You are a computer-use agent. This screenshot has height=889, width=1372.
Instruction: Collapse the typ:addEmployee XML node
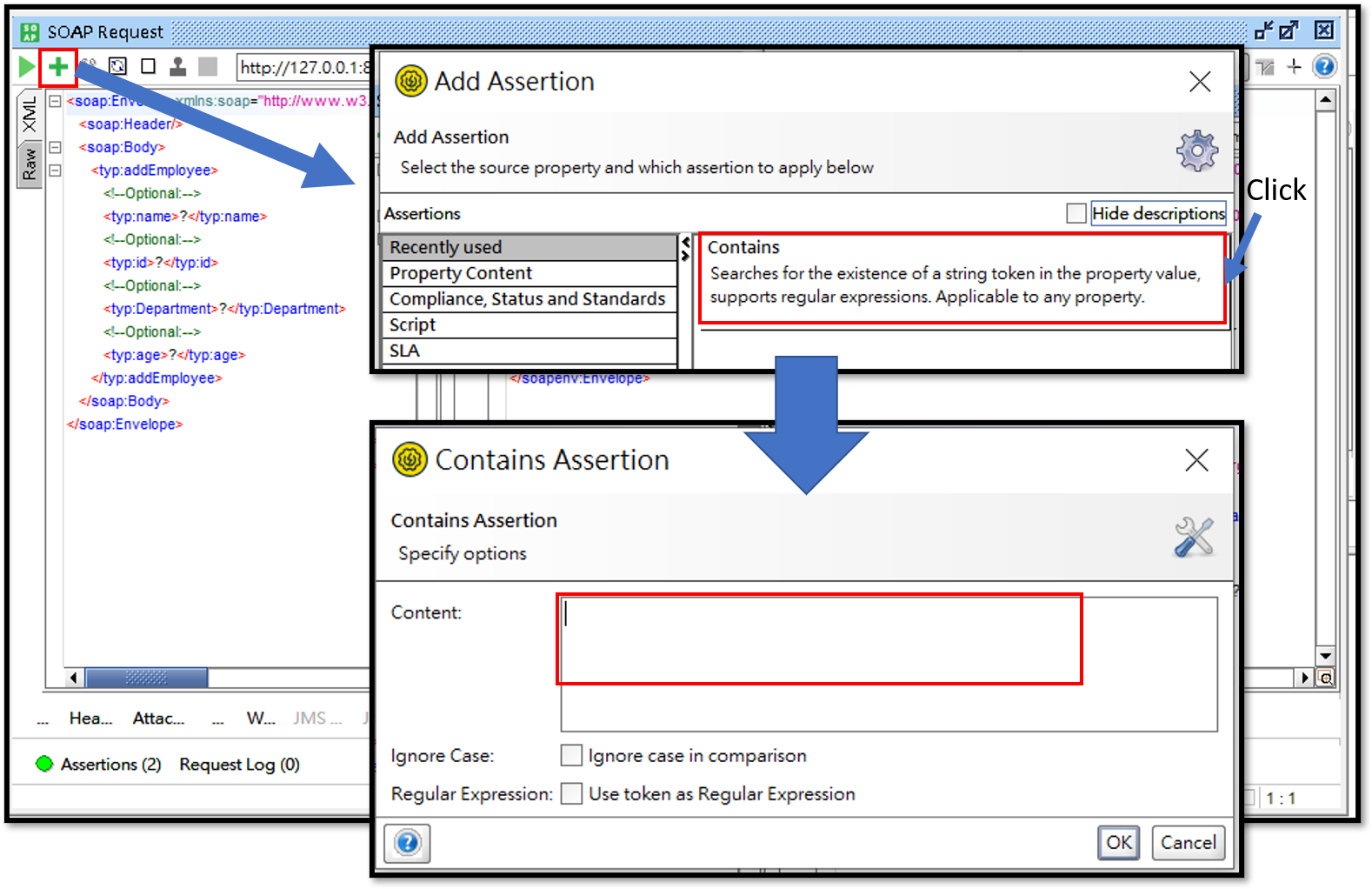pyautogui.click(x=55, y=170)
